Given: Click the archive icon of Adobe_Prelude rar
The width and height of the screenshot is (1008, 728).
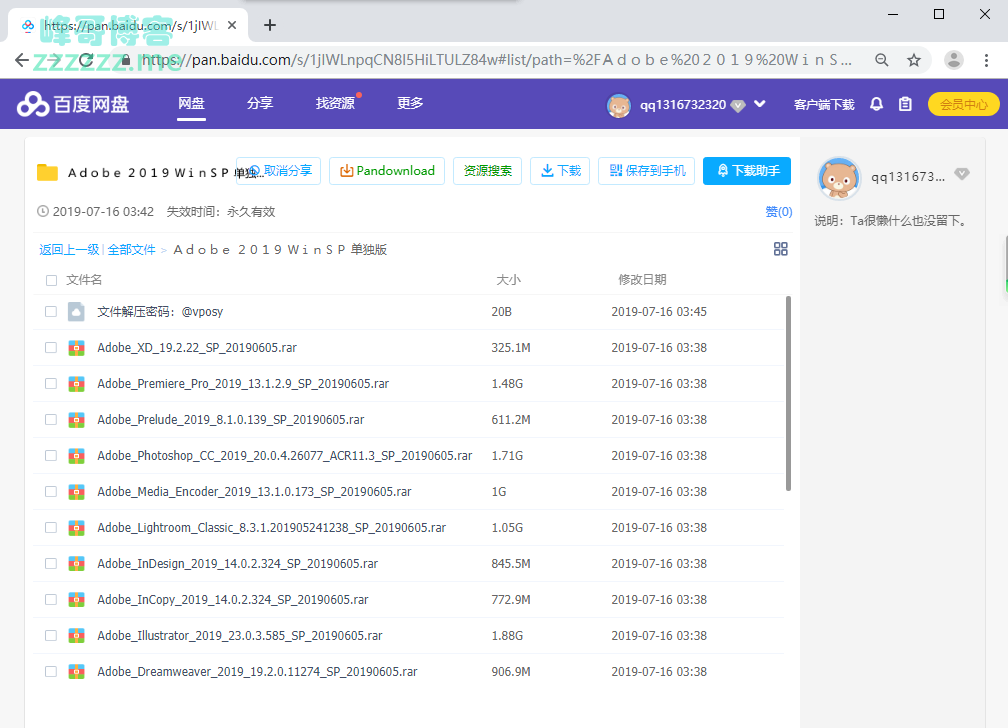Looking at the screenshot, I should pyautogui.click(x=76, y=420).
